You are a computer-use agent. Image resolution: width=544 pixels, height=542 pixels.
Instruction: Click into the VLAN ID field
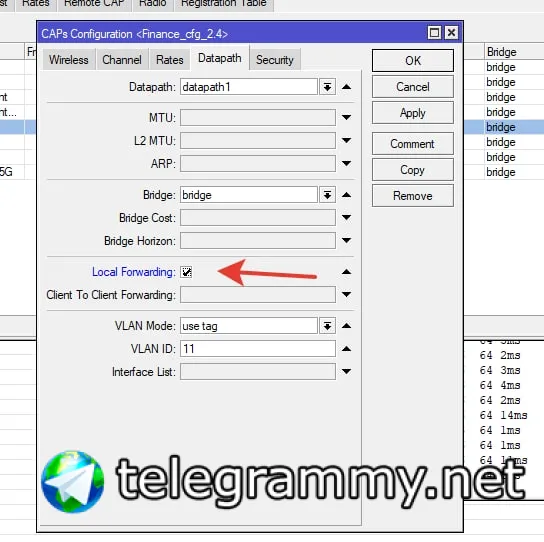[x=258, y=349]
